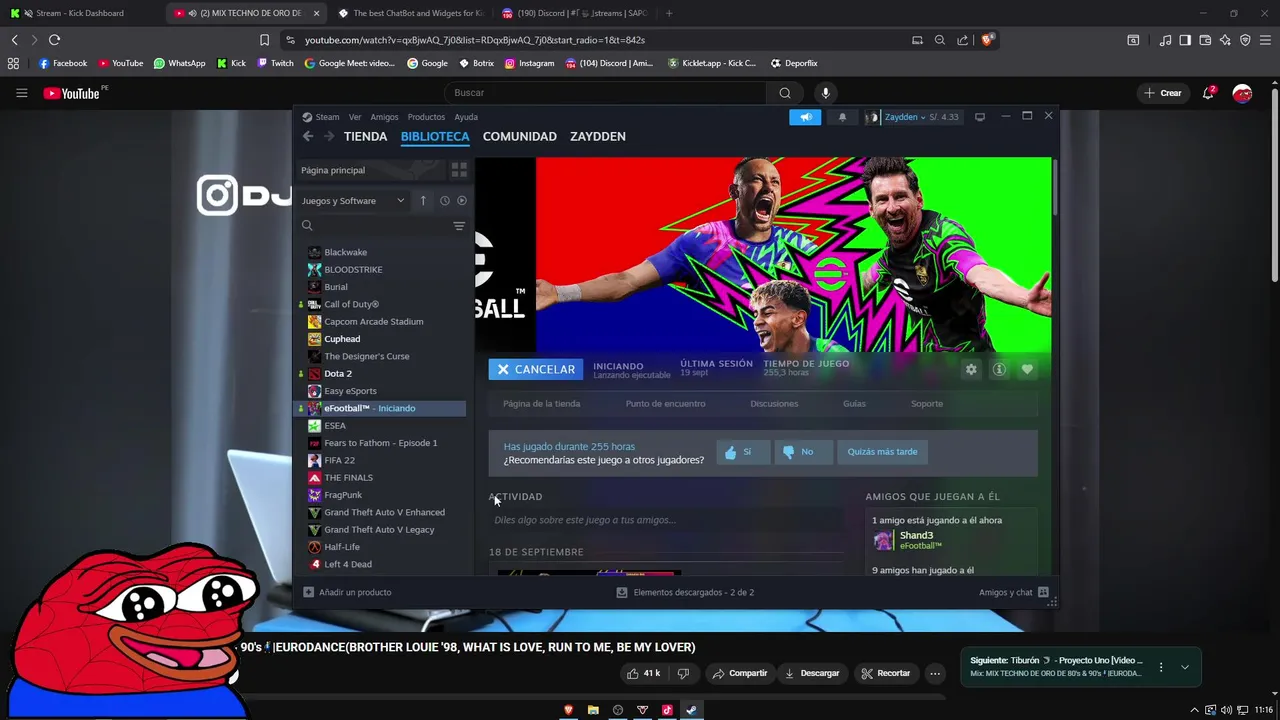Open YouTube hamburger menu

[21, 93]
